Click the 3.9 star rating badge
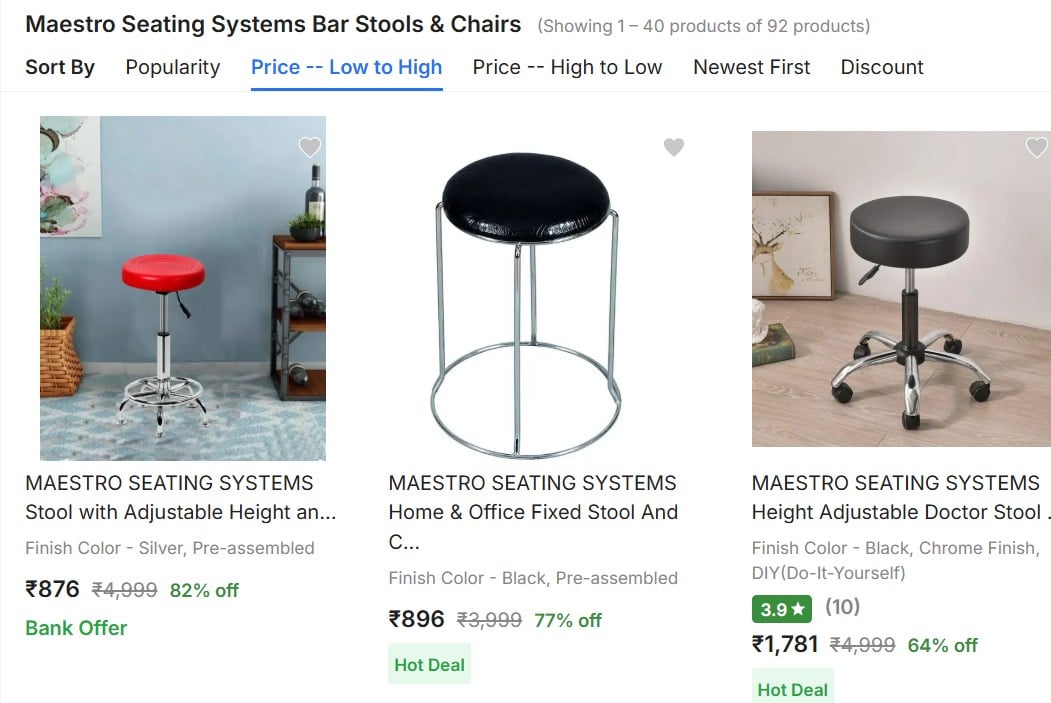Viewport: 1051px width, 703px height. (782, 609)
